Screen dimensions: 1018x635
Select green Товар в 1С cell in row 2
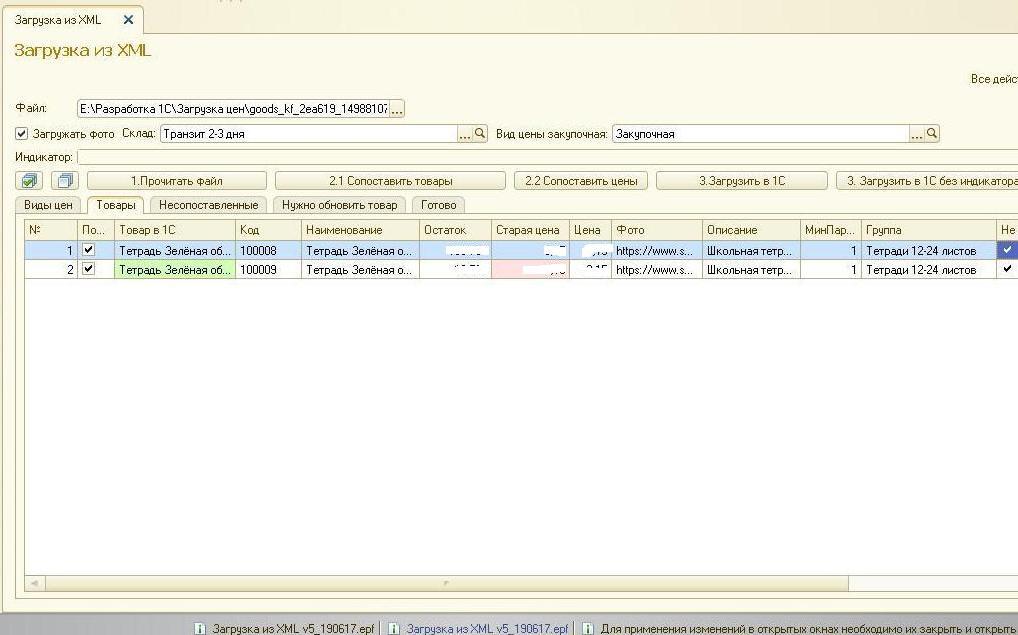coord(175,269)
